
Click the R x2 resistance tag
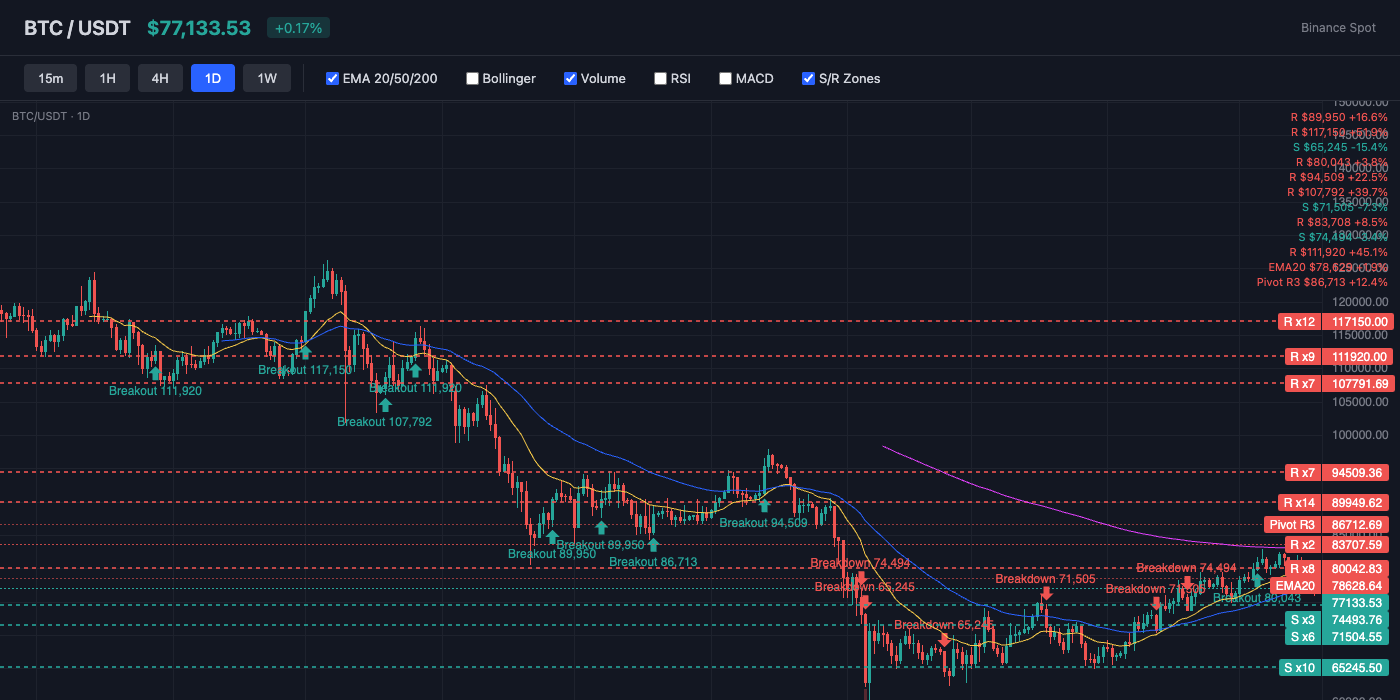1302,544
